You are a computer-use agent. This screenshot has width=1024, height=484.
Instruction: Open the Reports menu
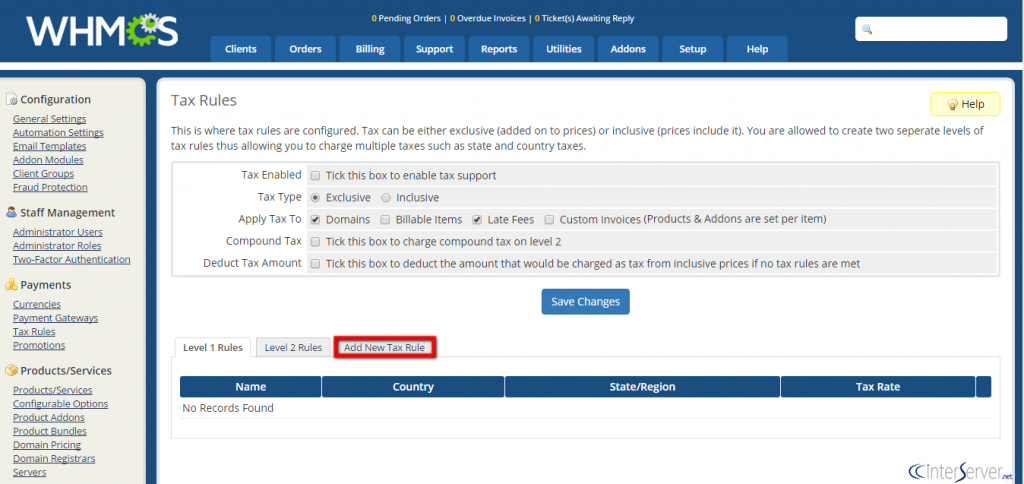(499, 49)
